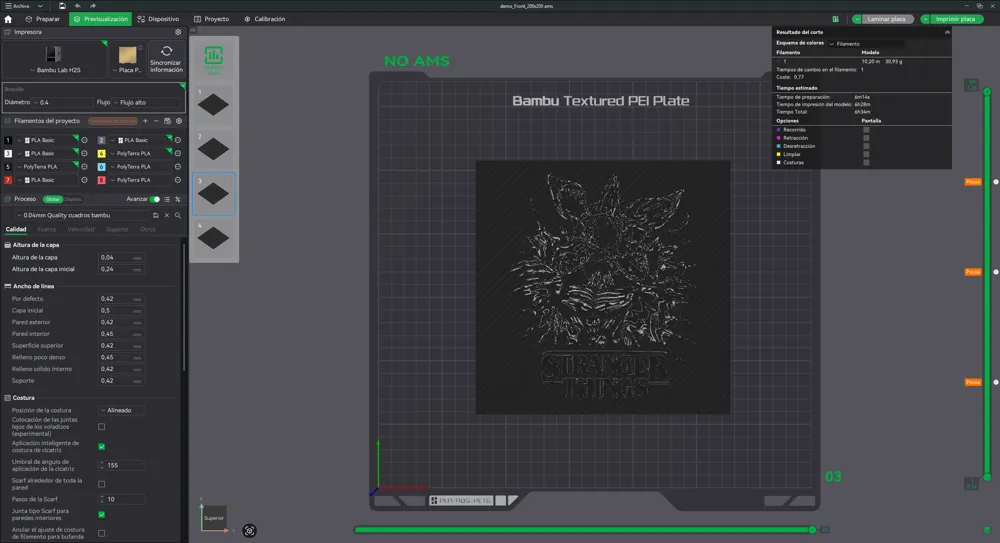This screenshot has height=543, width=1000.
Task: Switch to the Calibración tab
Action: (265, 19)
